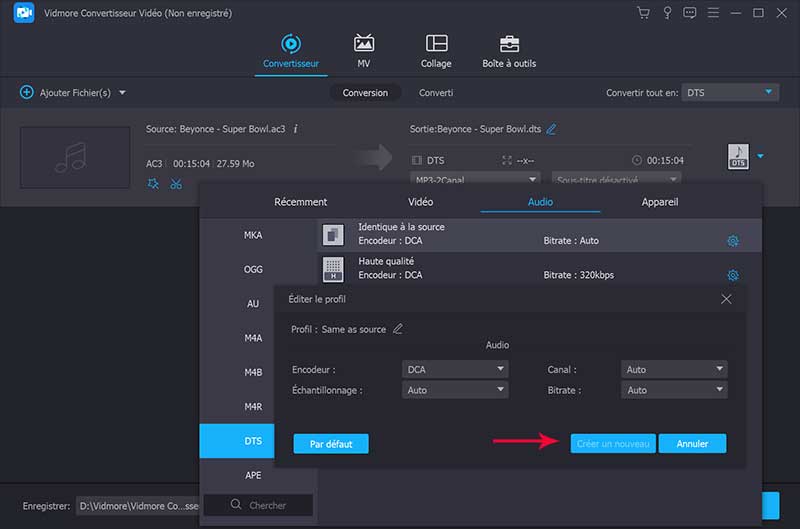
Task: Click the scissors cut icon
Action: coord(176,183)
